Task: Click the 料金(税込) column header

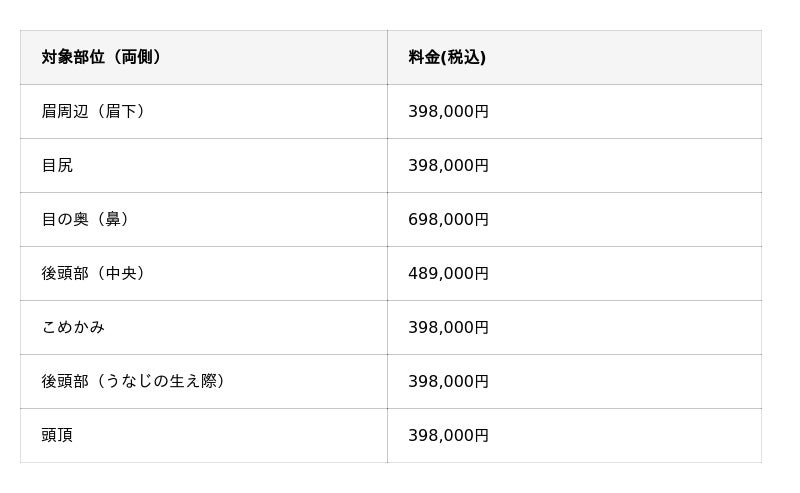Action: pos(447,57)
